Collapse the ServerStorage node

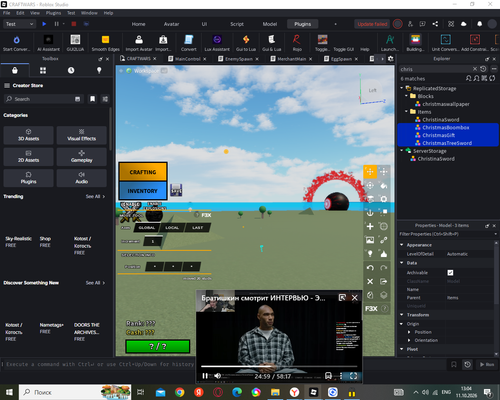pos(402,151)
